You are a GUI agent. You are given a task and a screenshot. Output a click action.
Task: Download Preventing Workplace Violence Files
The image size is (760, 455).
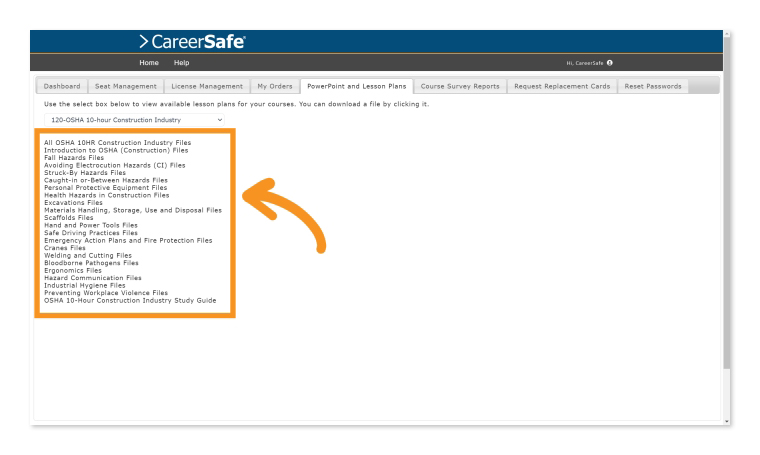(106, 293)
